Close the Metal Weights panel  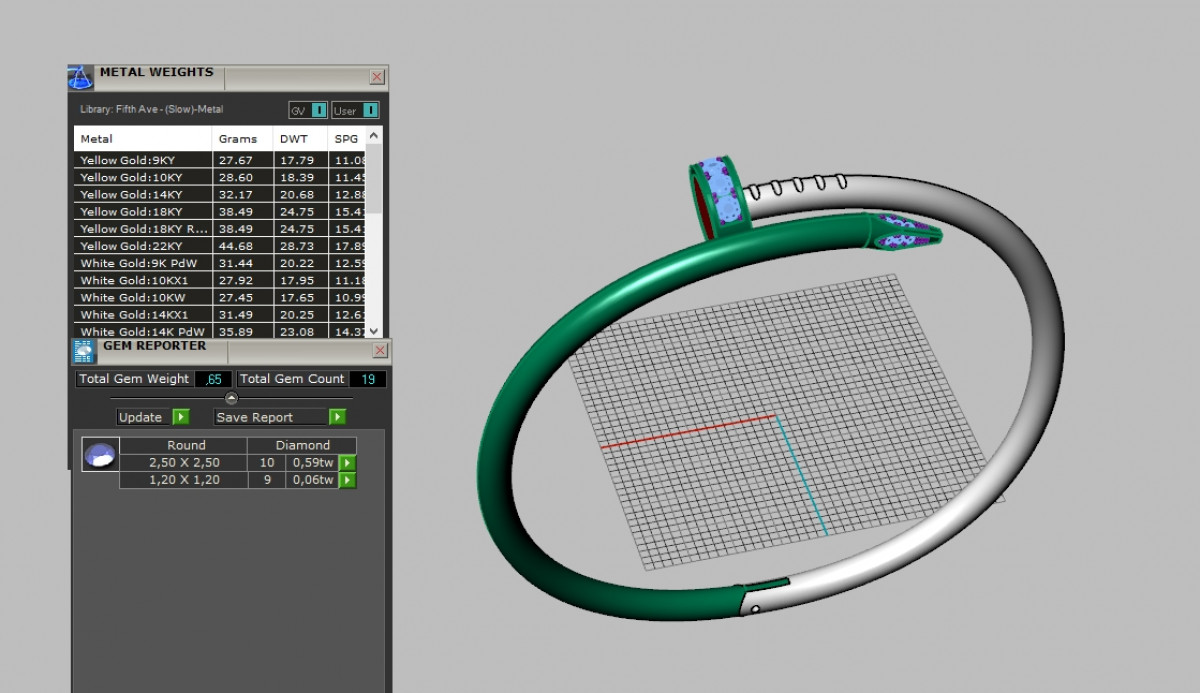[x=376, y=77]
